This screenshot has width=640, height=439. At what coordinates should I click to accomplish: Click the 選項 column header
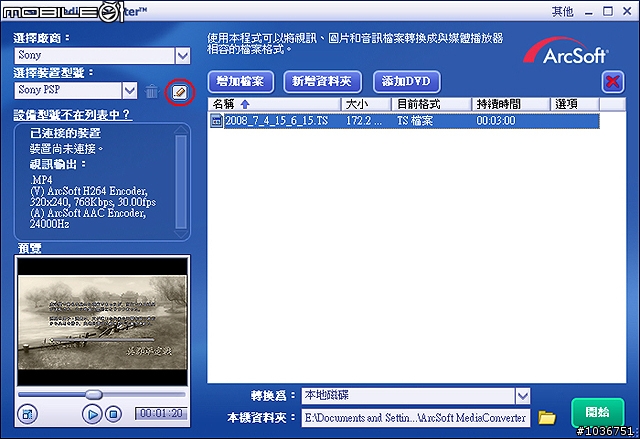click(575, 104)
